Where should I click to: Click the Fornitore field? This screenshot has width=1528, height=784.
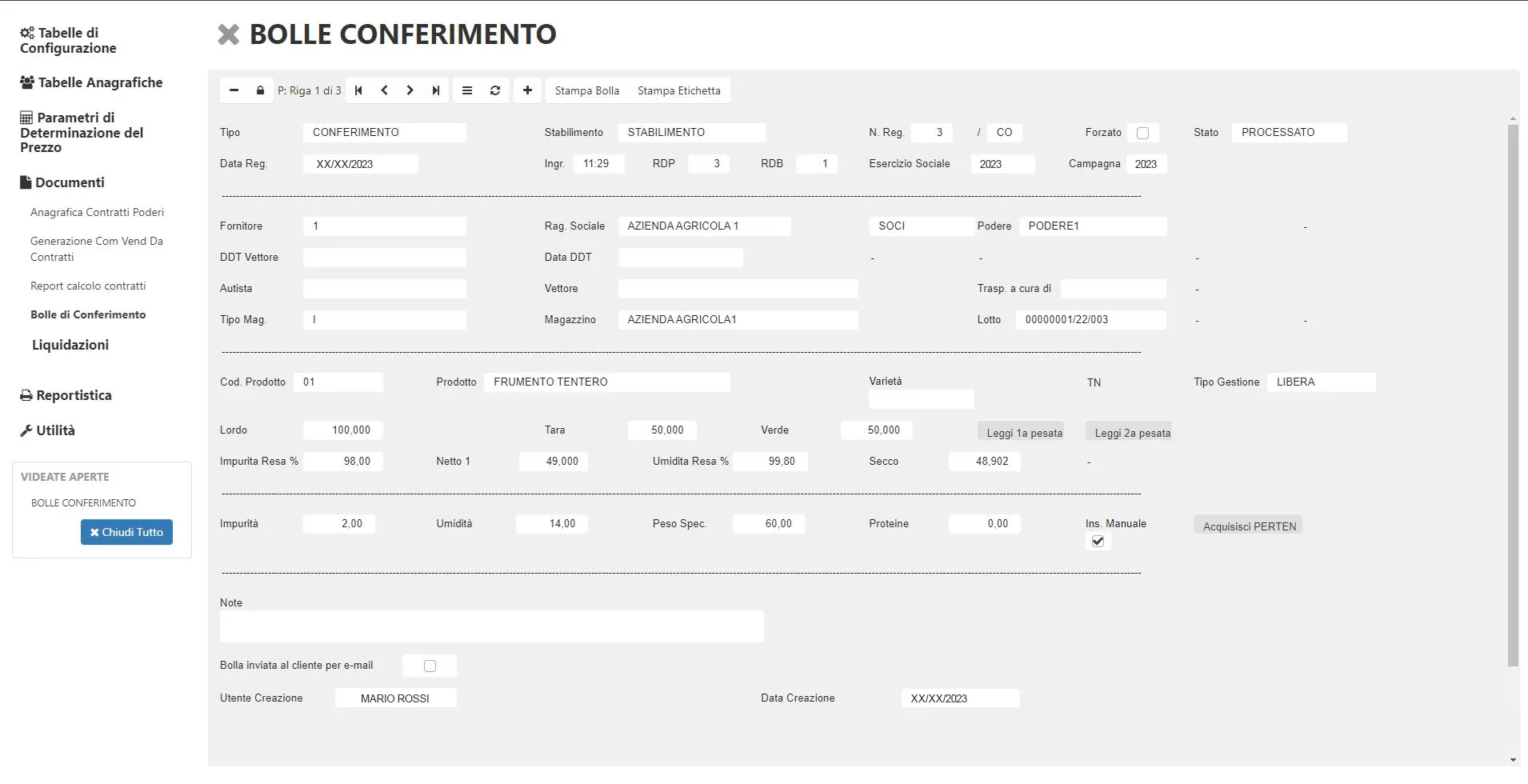[x=385, y=226]
